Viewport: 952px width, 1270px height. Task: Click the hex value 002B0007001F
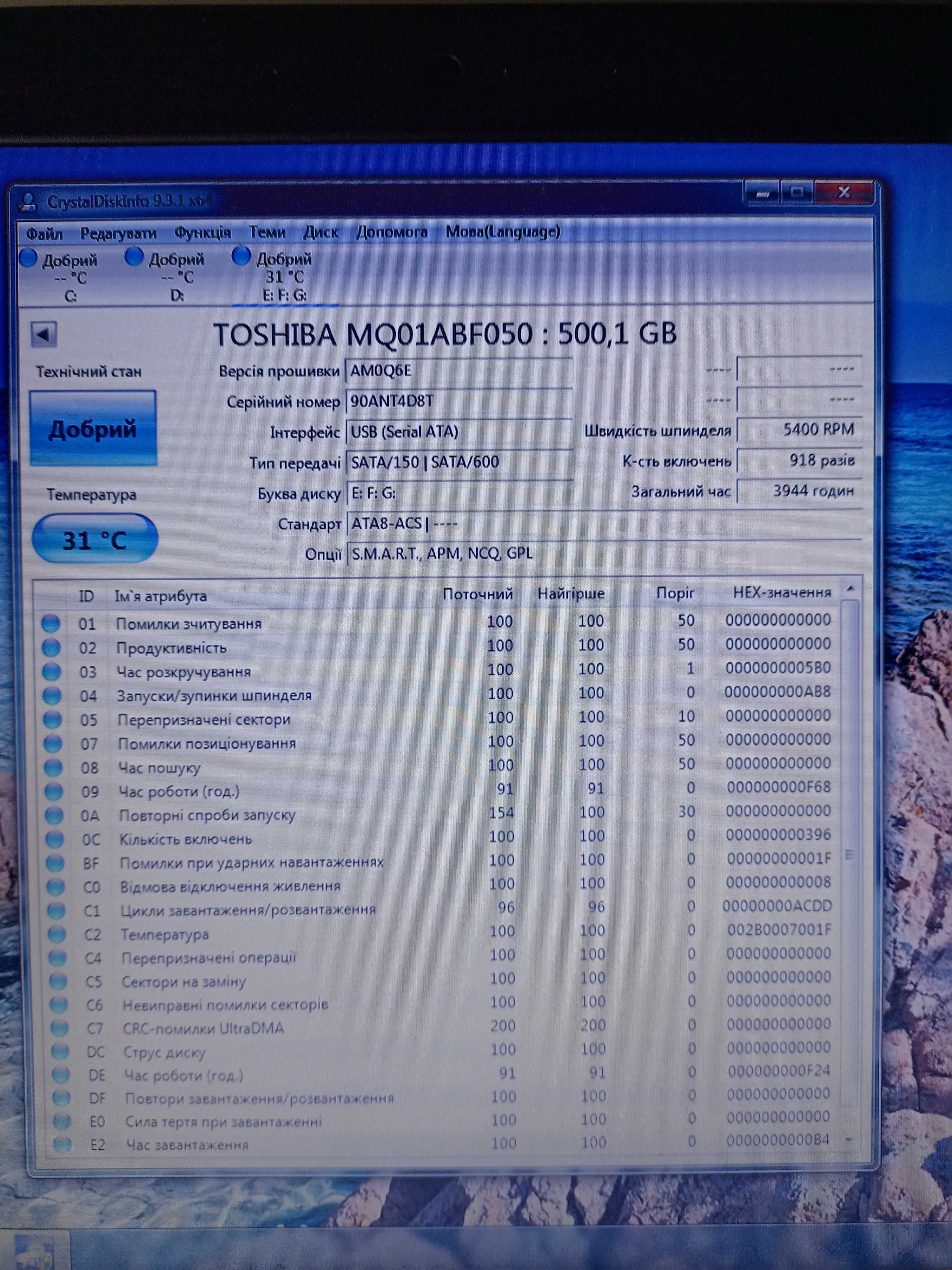tap(779, 930)
